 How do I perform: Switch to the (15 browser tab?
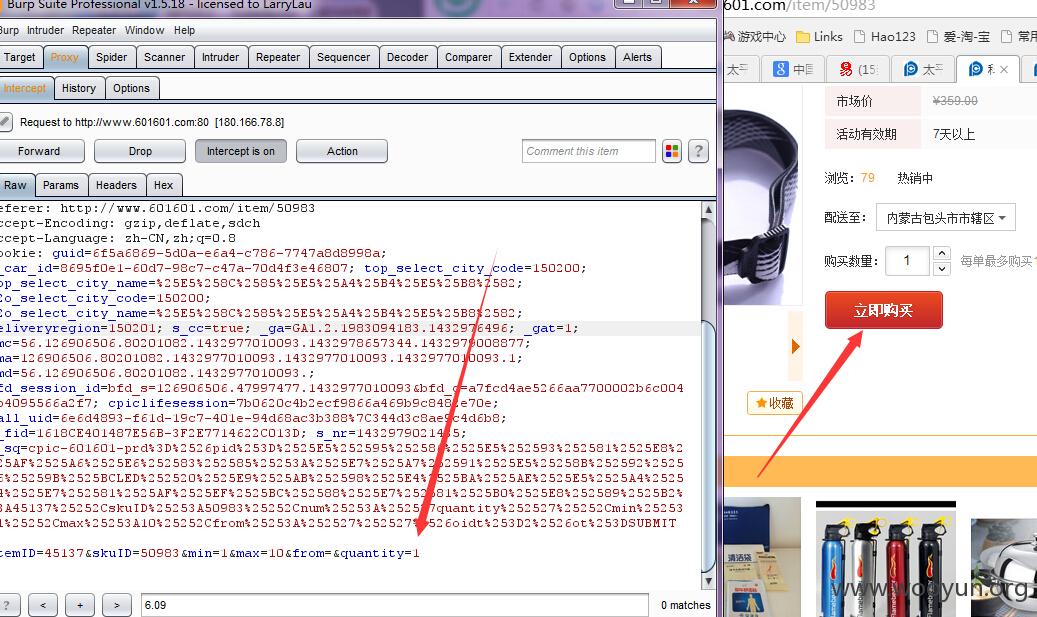click(858, 69)
